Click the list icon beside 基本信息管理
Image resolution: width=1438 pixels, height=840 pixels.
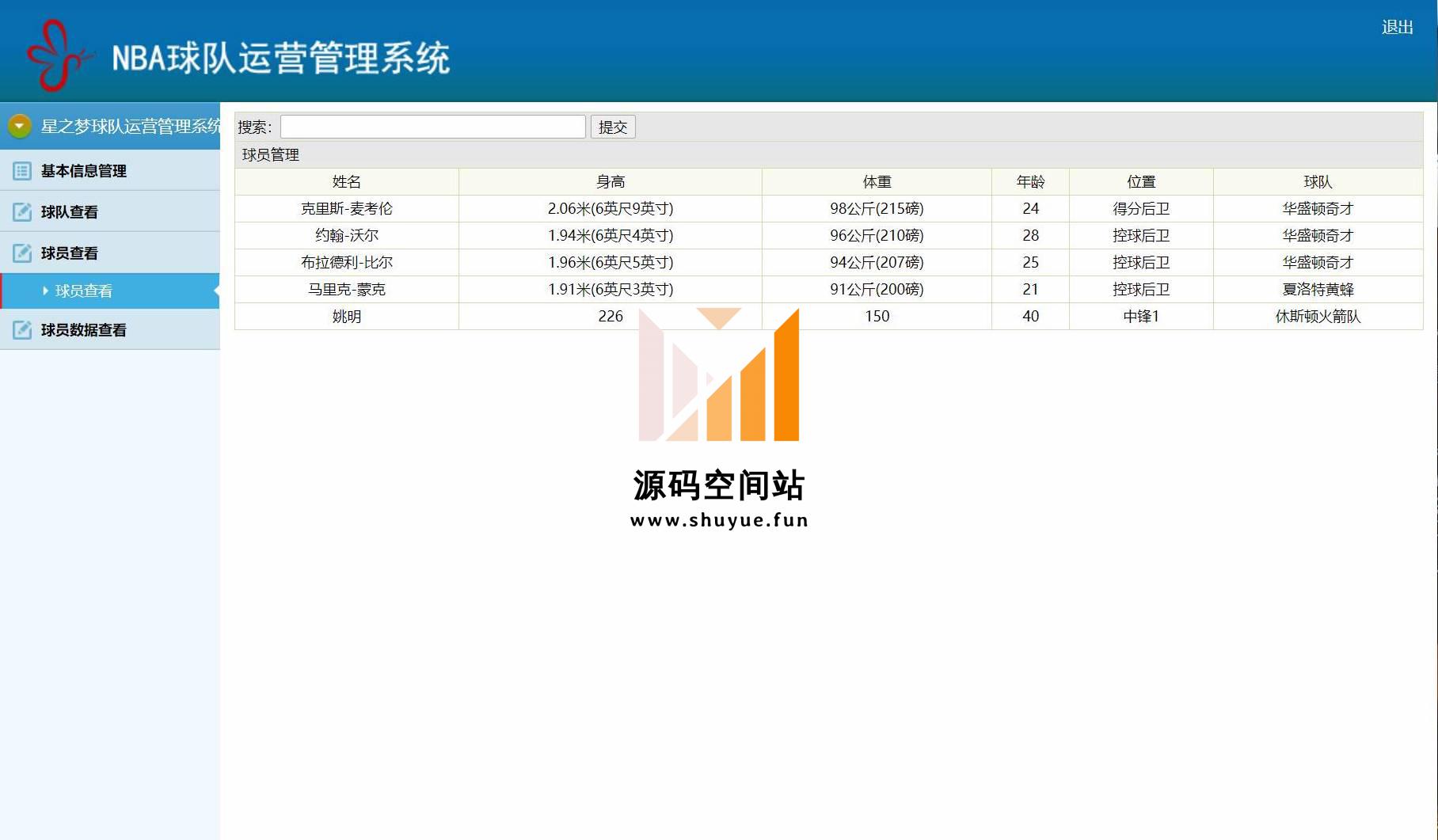coord(22,170)
